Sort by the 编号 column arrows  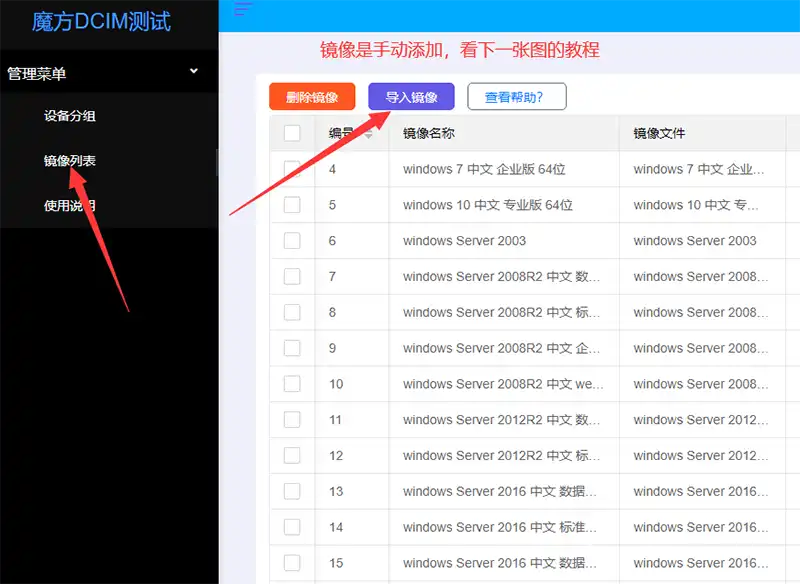(368, 134)
